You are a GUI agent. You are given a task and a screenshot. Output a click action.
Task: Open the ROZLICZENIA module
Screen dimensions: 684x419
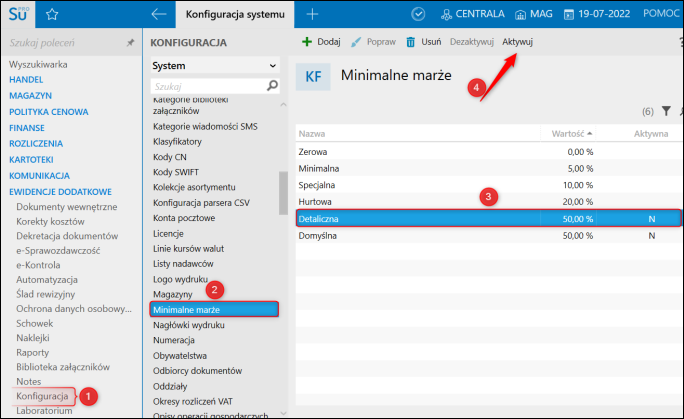click(x=36, y=143)
